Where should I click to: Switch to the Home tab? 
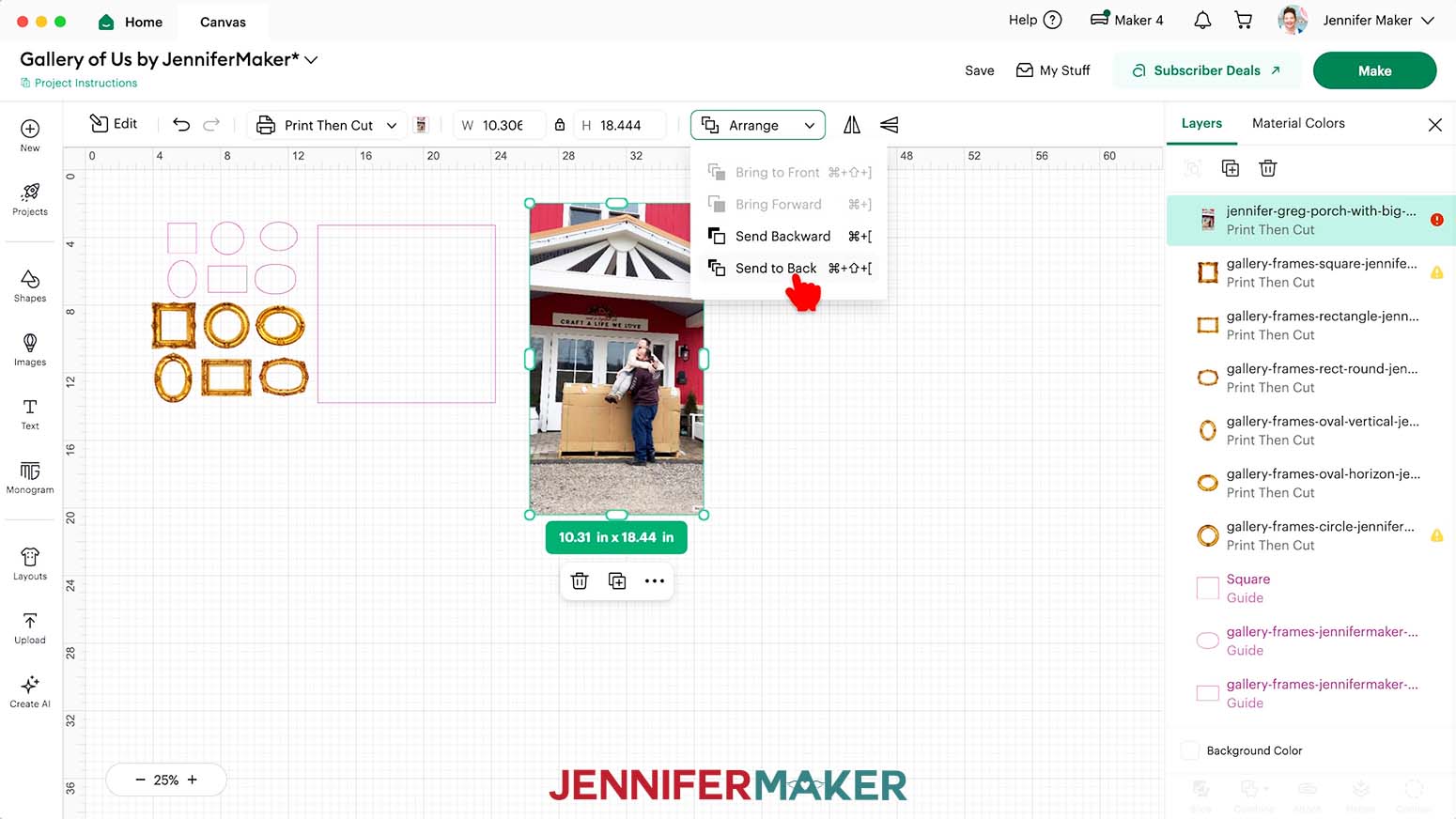click(x=131, y=22)
